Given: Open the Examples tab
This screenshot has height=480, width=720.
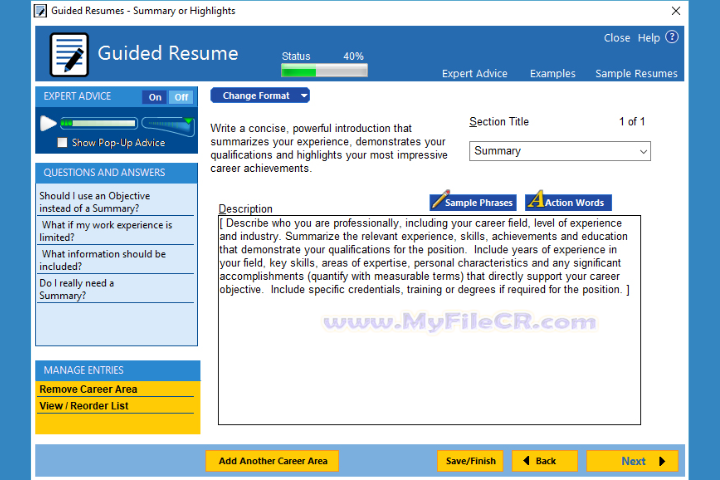Looking at the screenshot, I should [x=552, y=73].
